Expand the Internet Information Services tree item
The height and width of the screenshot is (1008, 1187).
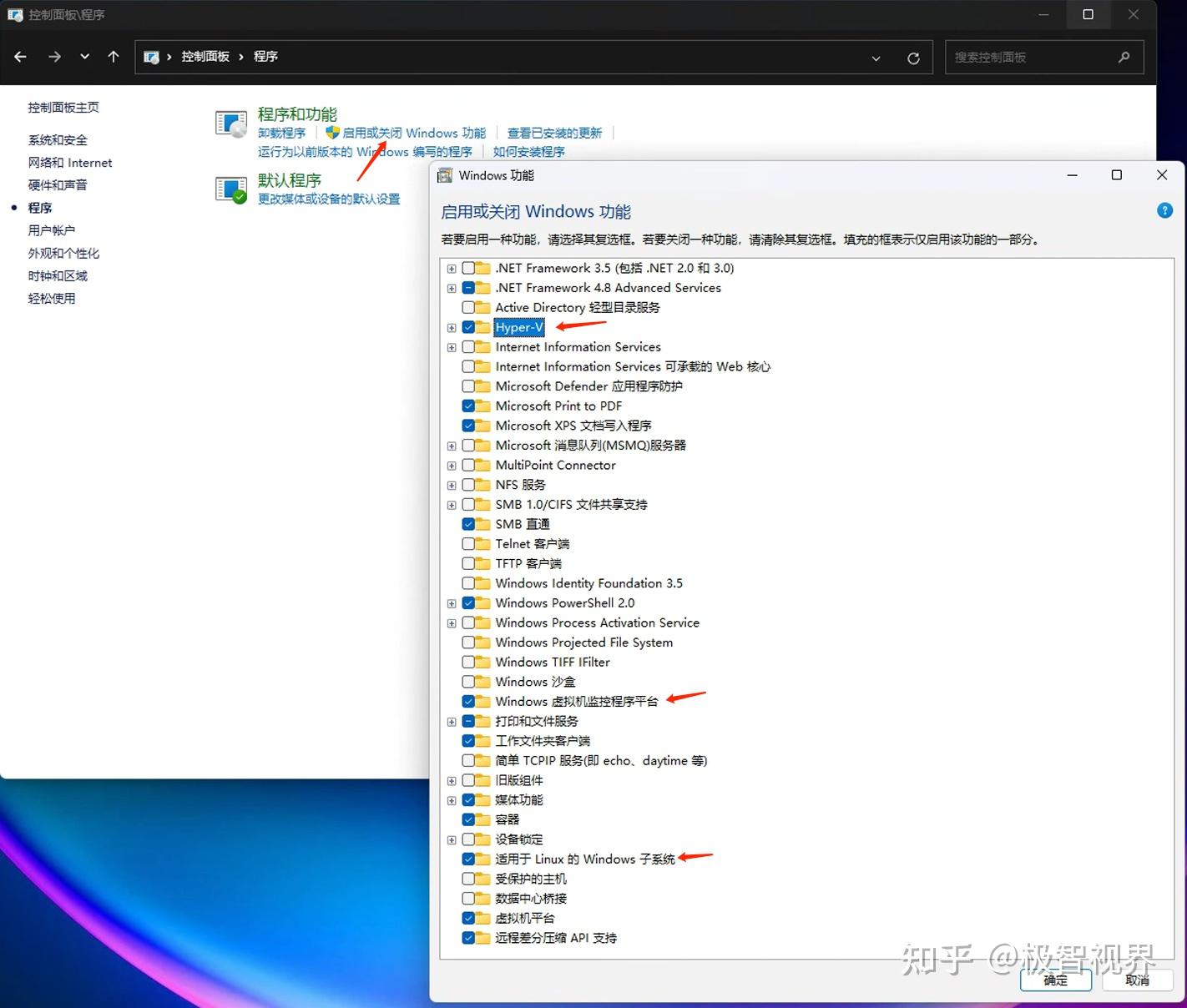click(x=452, y=347)
